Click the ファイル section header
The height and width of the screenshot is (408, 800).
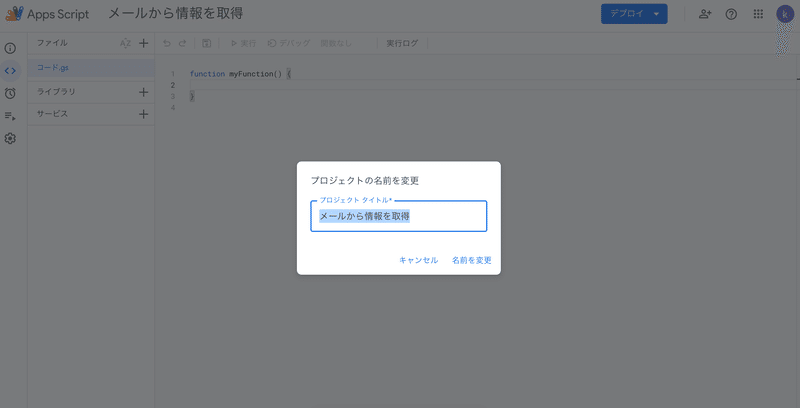click(52, 43)
